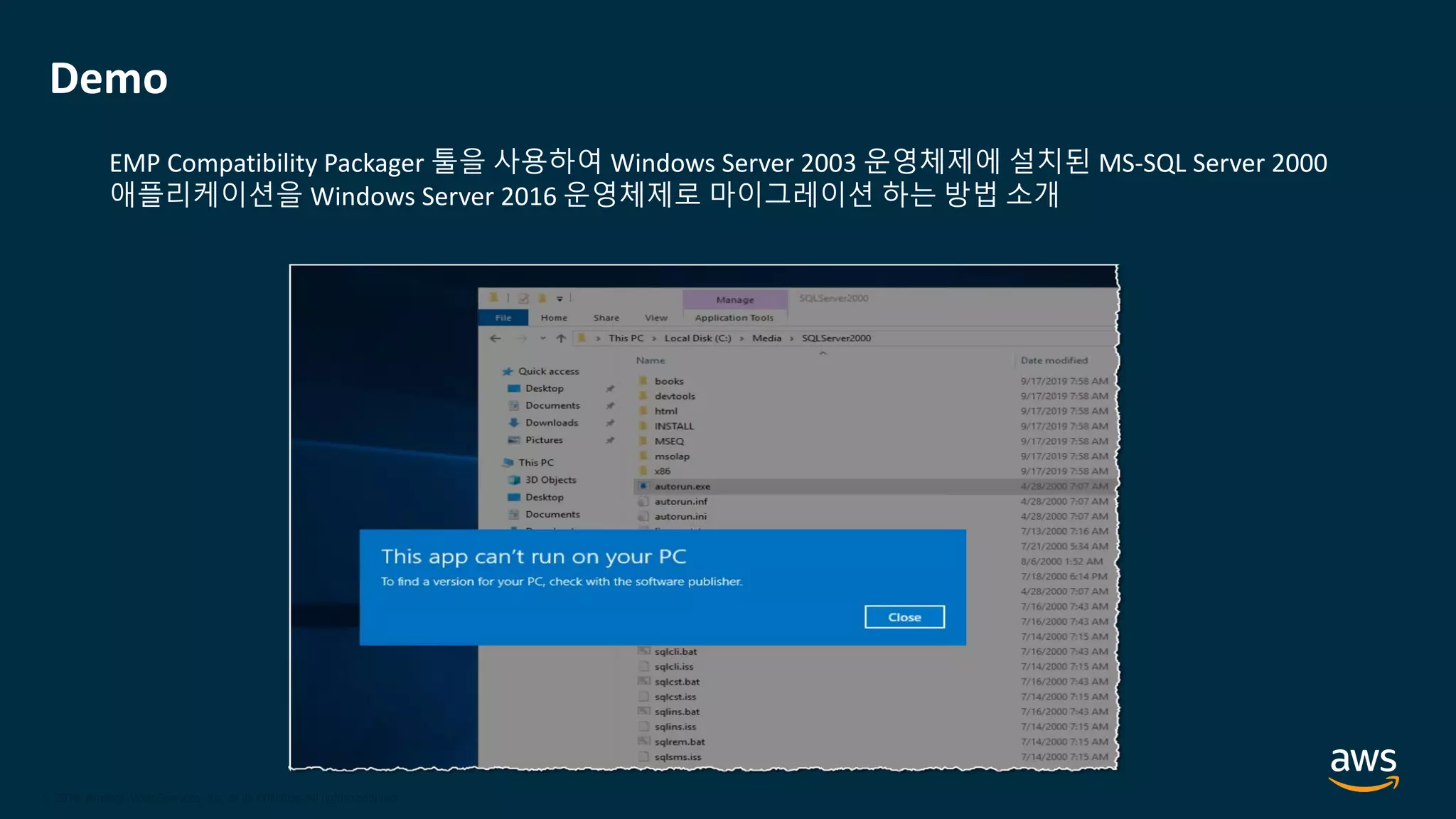
Task: Go forward with the Forward arrow
Action: pos(522,338)
